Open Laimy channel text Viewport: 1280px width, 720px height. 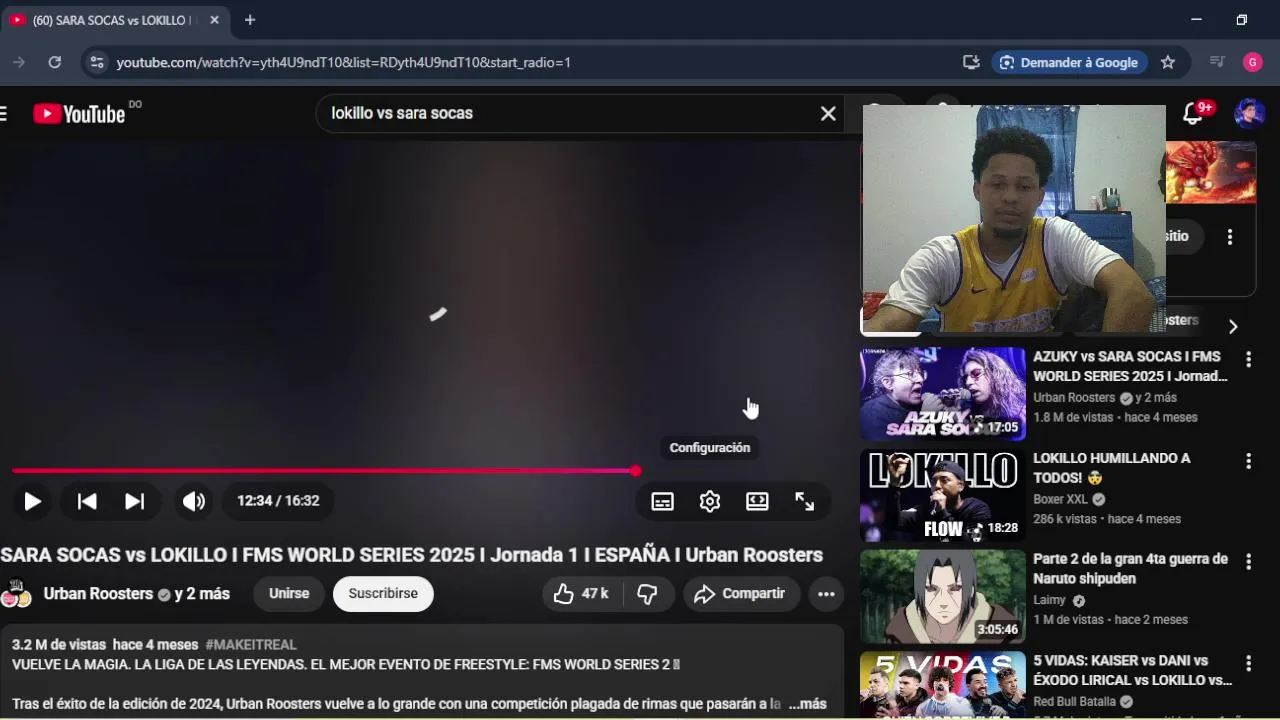click(x=1050, y=600)
